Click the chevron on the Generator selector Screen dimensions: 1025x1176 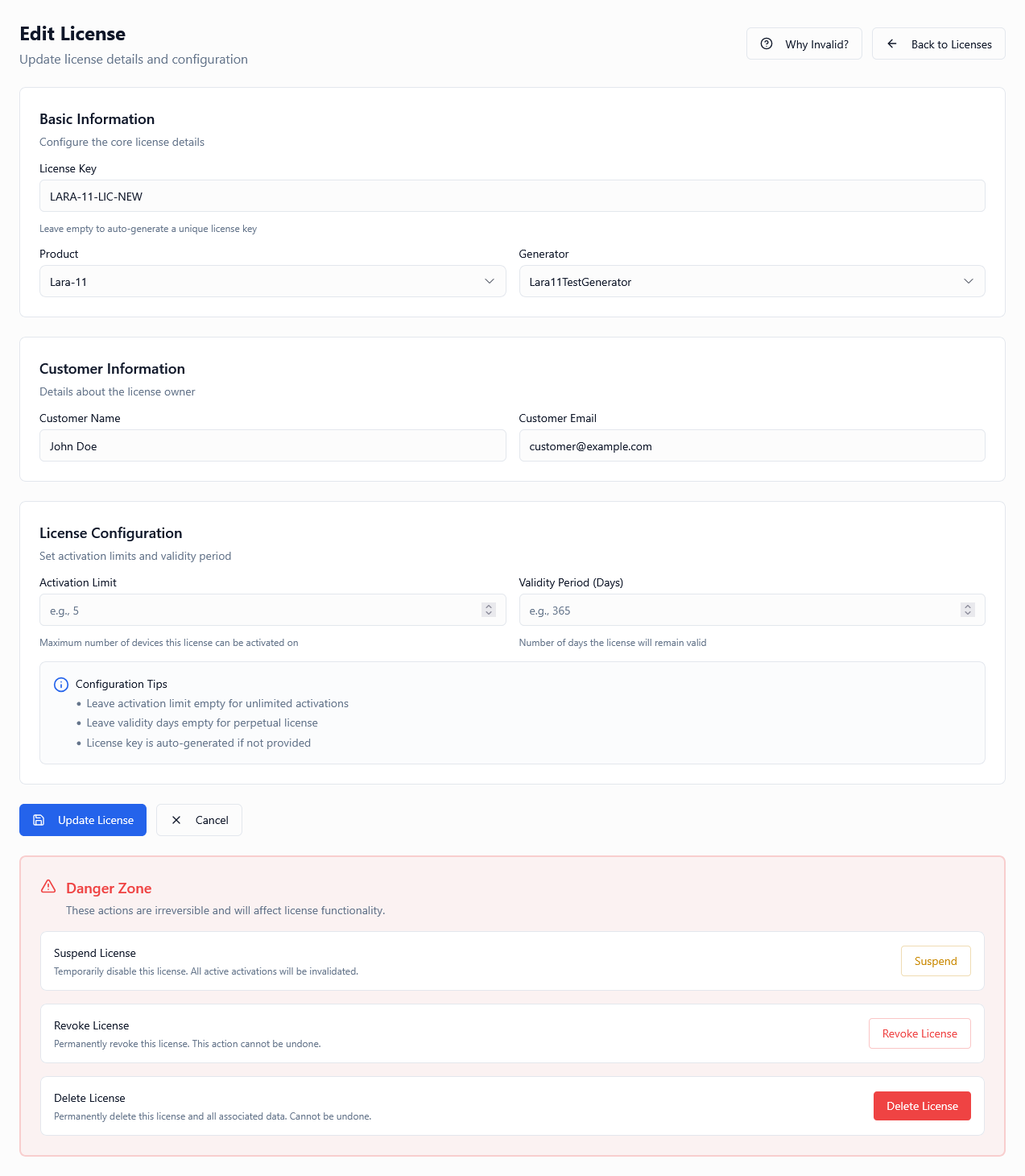[x=969, y=281]
